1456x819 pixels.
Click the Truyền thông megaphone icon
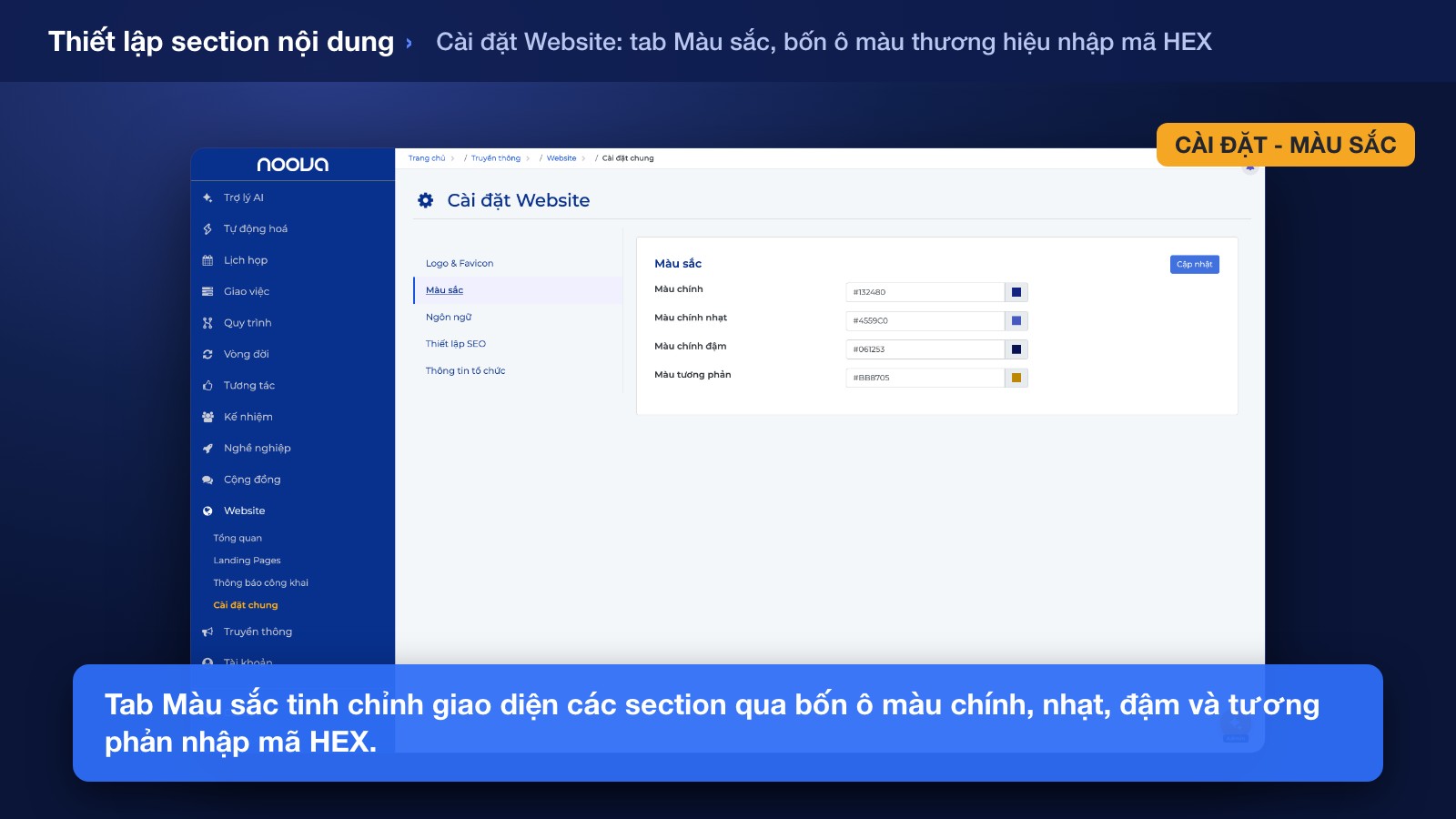click(x=207, y=632)
